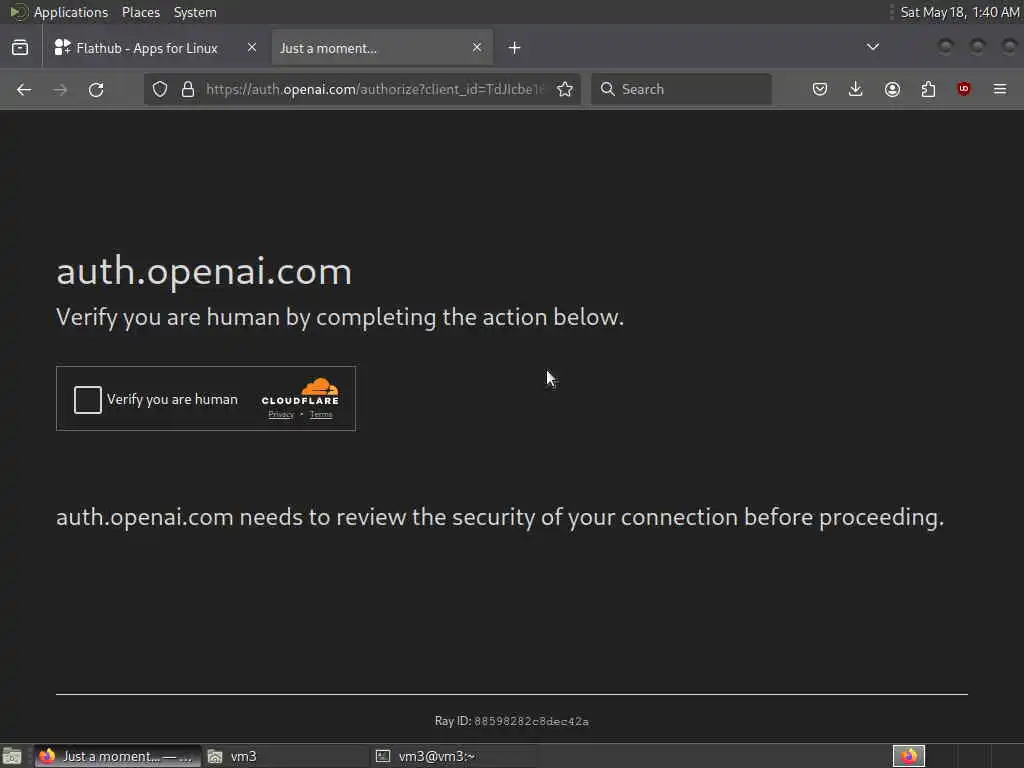Open the Firefox hamburger menu
Viewport: 1024px width, 768px height.
pyautogui.click(x=1000, y=89)
